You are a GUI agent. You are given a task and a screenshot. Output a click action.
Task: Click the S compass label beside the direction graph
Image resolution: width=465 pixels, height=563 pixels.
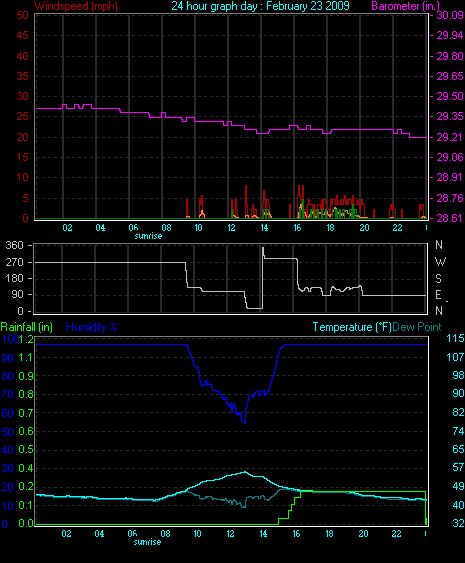click(438, 279)
